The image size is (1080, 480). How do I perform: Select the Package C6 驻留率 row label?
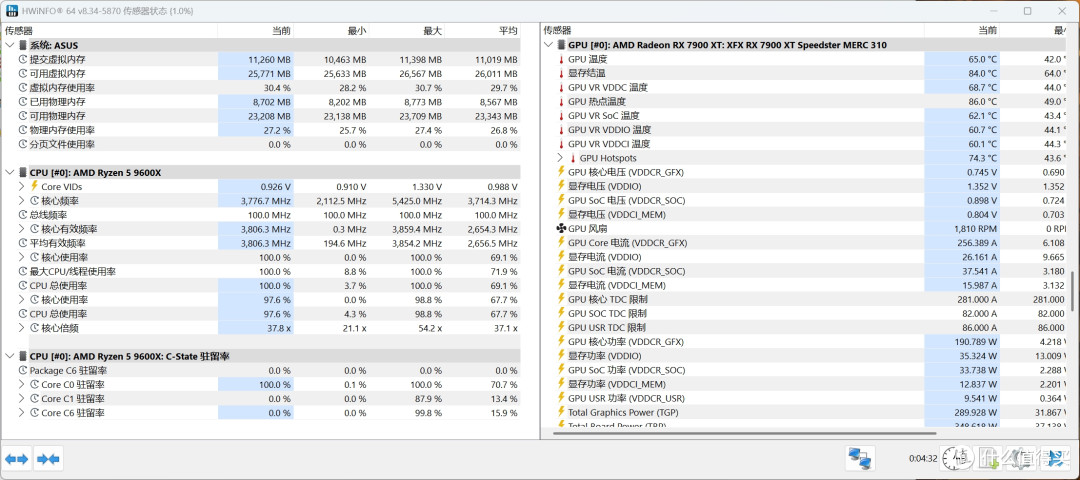point(67,370)
